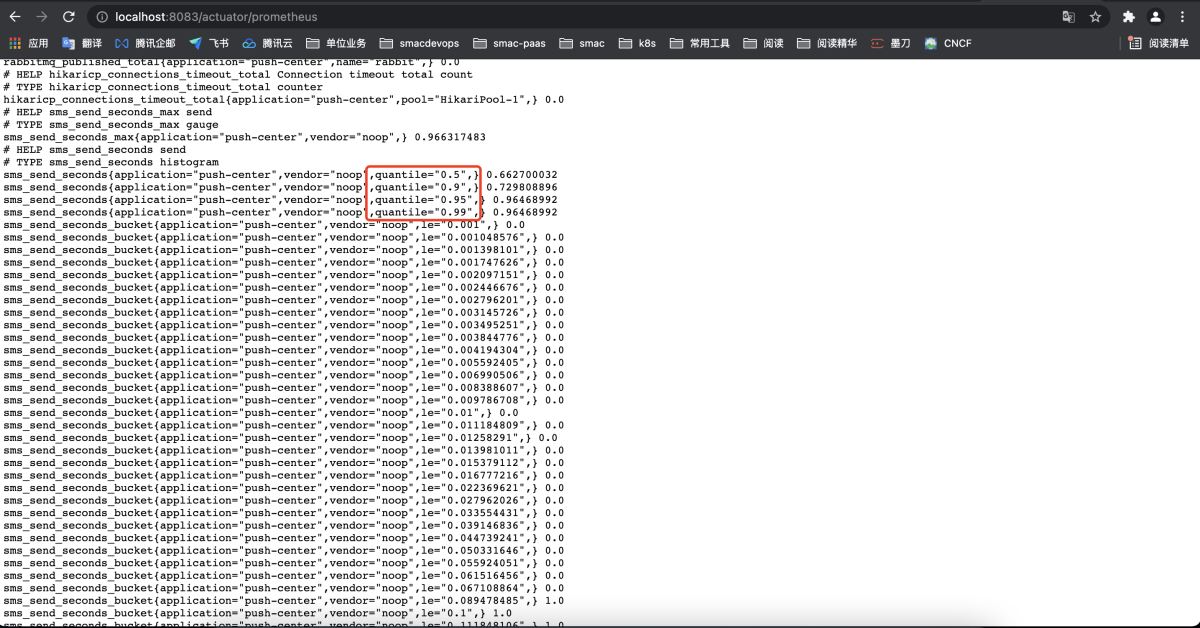The image size is (1200, 628).
Task: Click the browser back arrow
Action: pos(15,17)
